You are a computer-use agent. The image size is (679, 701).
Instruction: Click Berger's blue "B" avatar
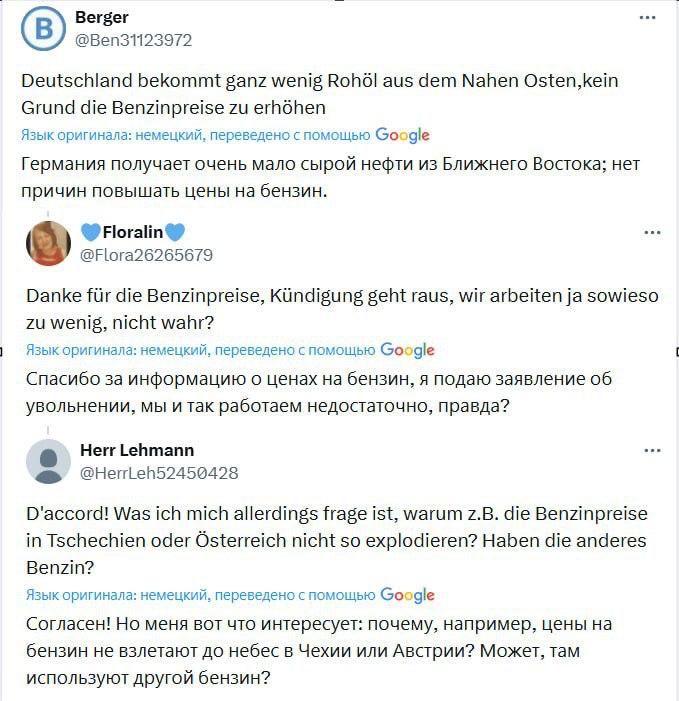tap(43, 29)
